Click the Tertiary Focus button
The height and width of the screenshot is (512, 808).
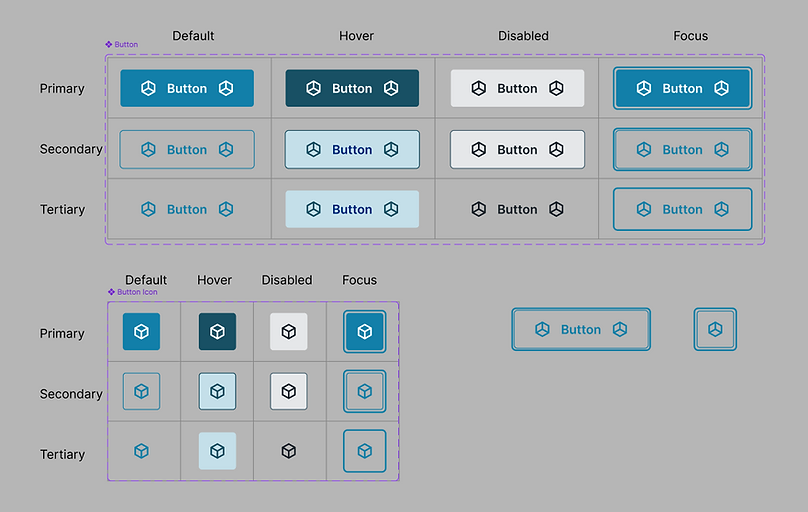682,209
